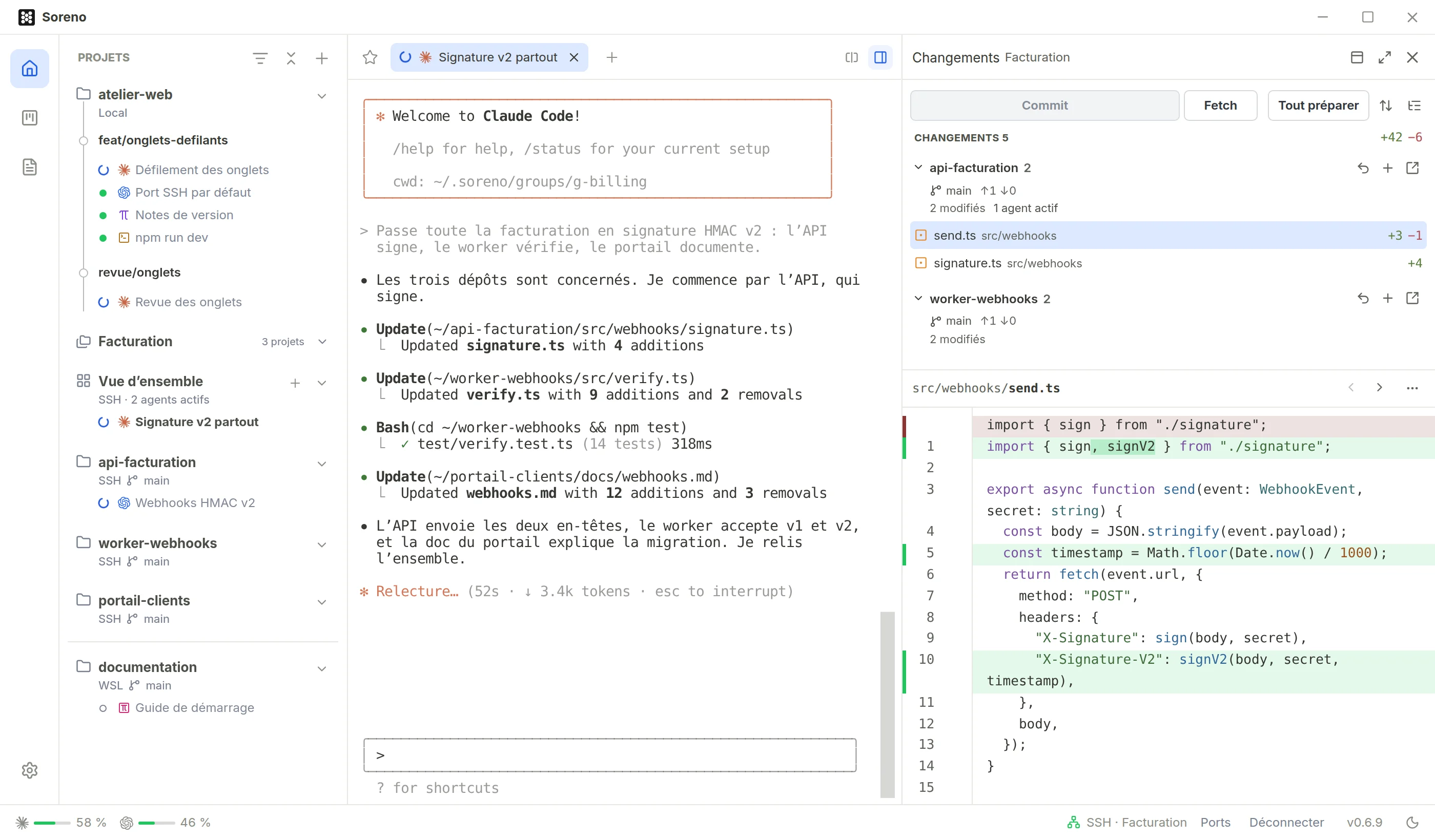Open the home view in sidebar
Screen dimensions: 1435x840
pyautogui.click(x=30, y=69)
